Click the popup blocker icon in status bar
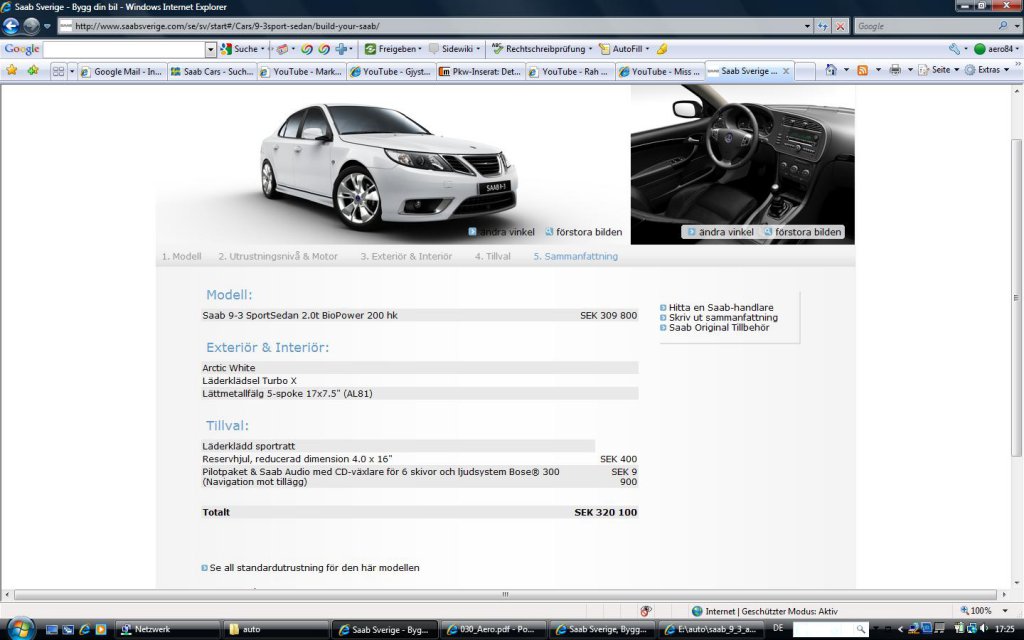Viewport: 1024px width, 640px height. [x=645, y=611]
